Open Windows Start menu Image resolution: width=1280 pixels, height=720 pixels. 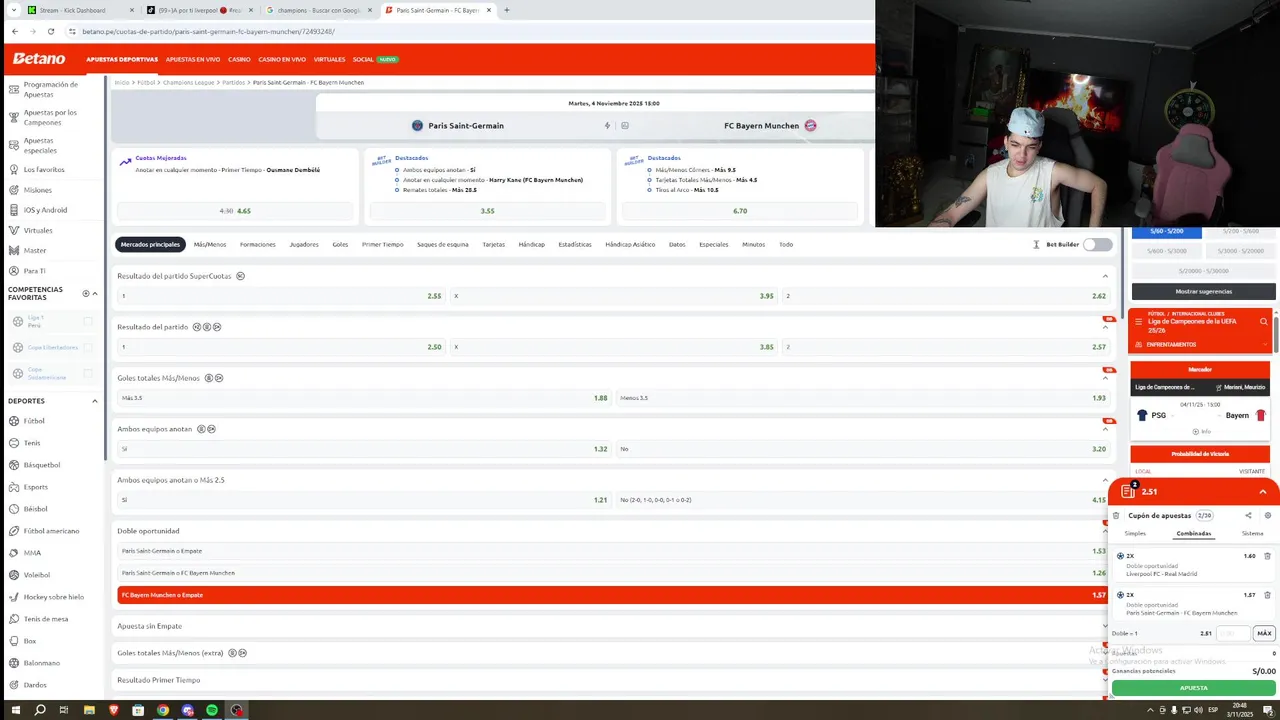tap(15, 710)
